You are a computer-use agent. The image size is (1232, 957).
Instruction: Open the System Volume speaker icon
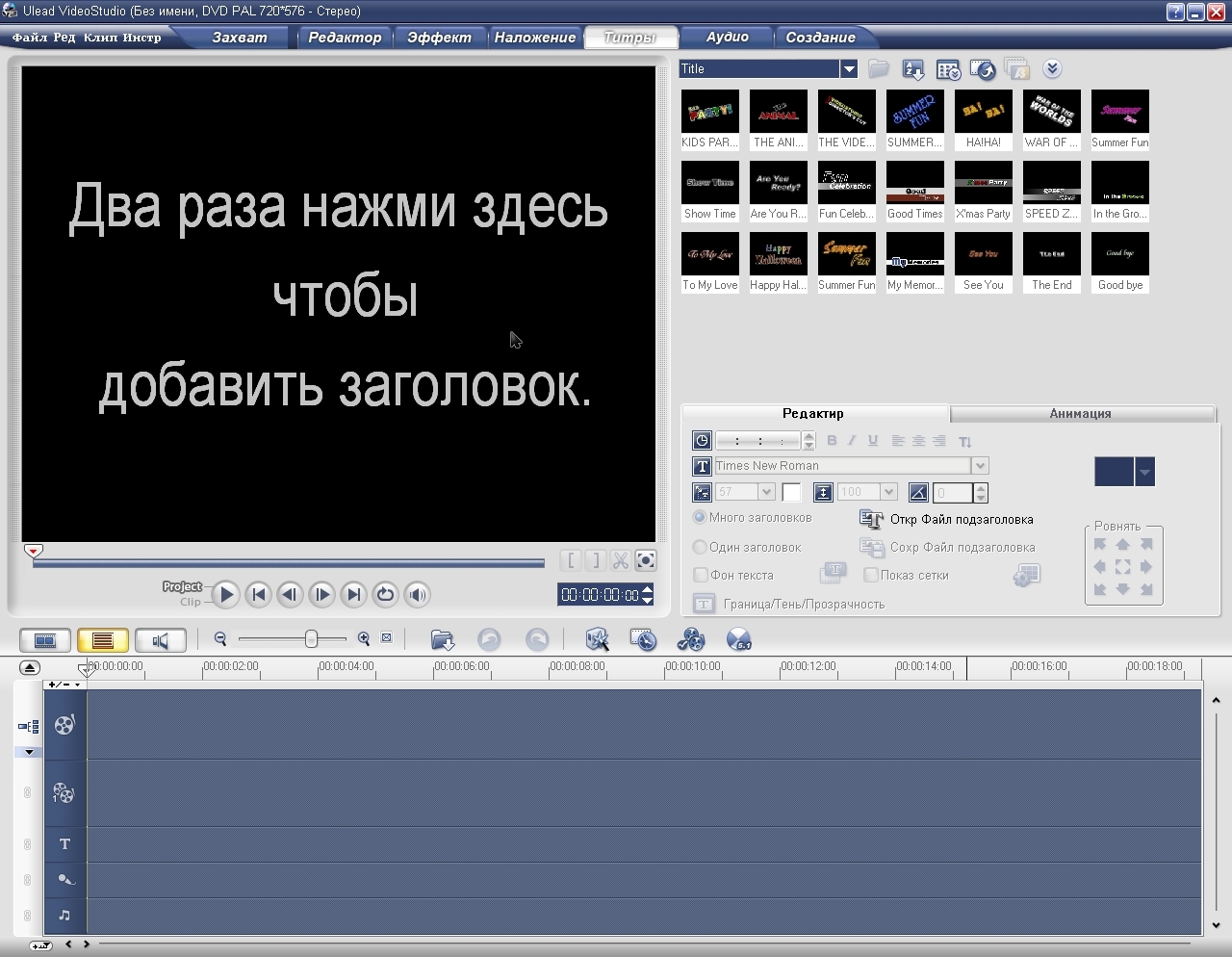pos(418,595)
